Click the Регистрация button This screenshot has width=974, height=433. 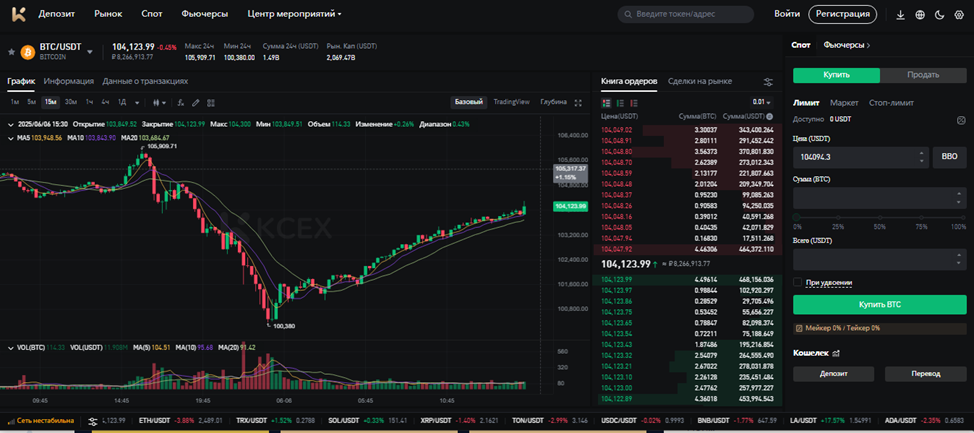(842, 14)
